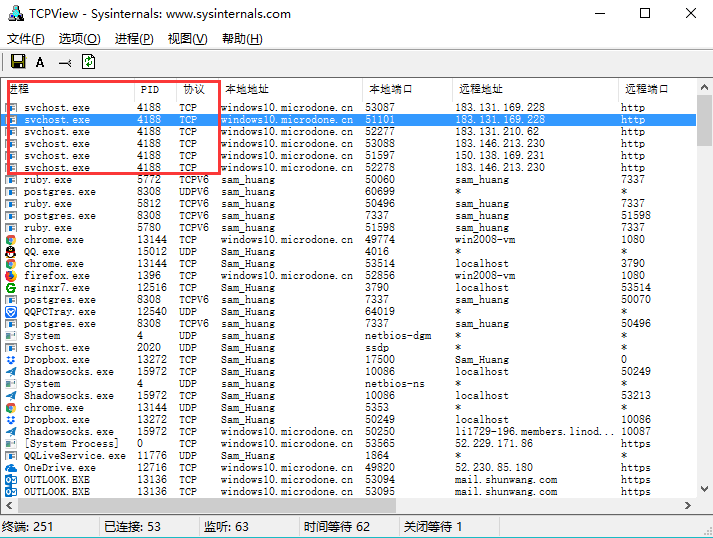
Task: Click the 关闭等待 1 status bar entry
Action: pos(432,527)
